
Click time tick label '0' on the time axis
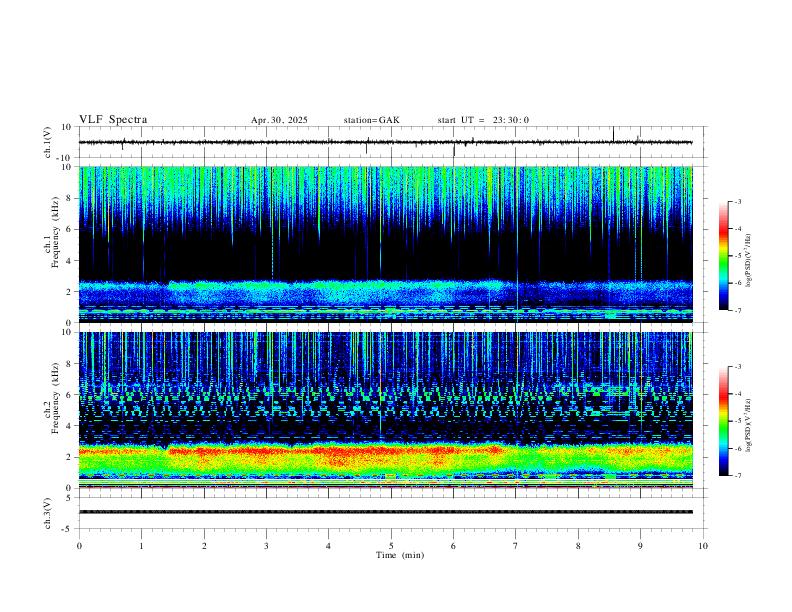[x=79, y=546]
